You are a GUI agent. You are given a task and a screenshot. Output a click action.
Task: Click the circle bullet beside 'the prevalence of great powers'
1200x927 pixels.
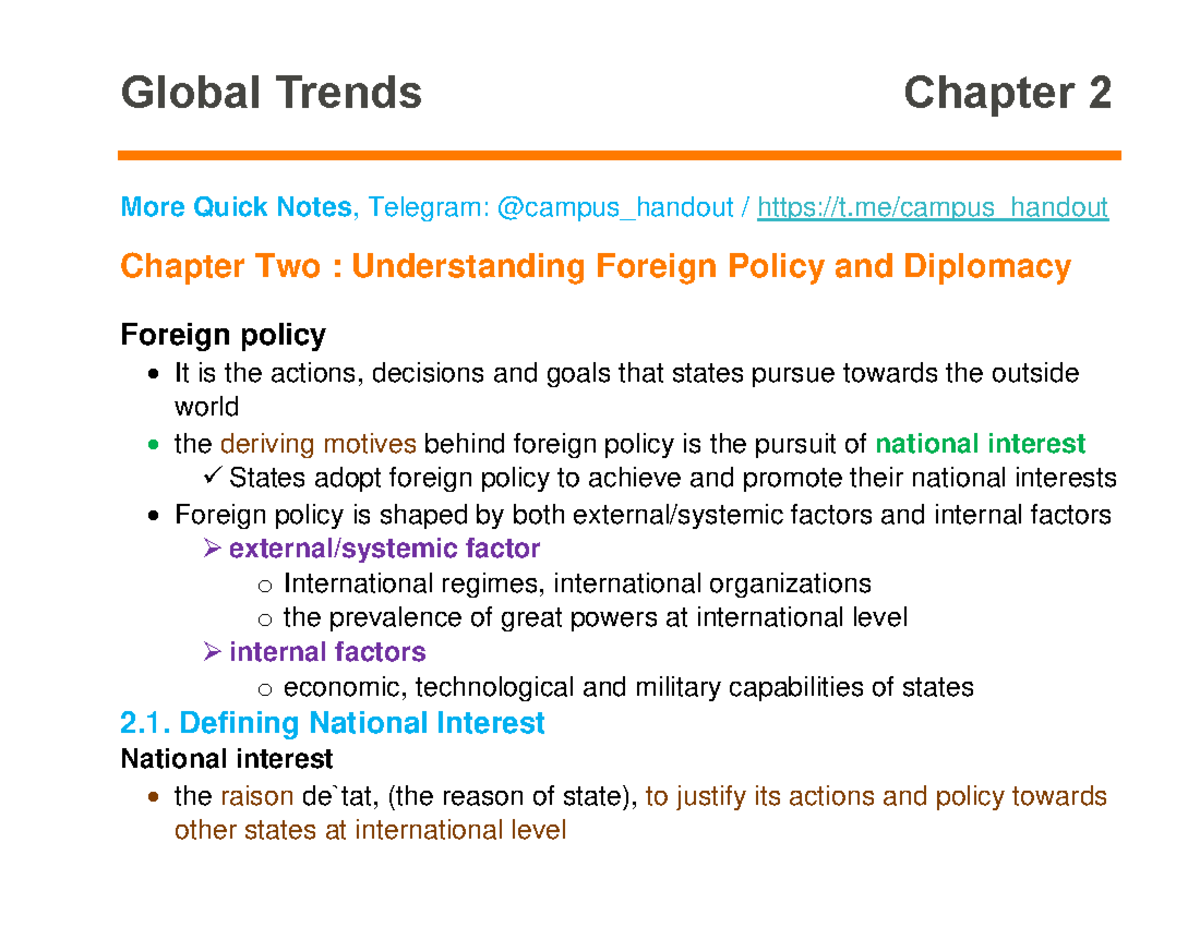click(x=265, y=618)
